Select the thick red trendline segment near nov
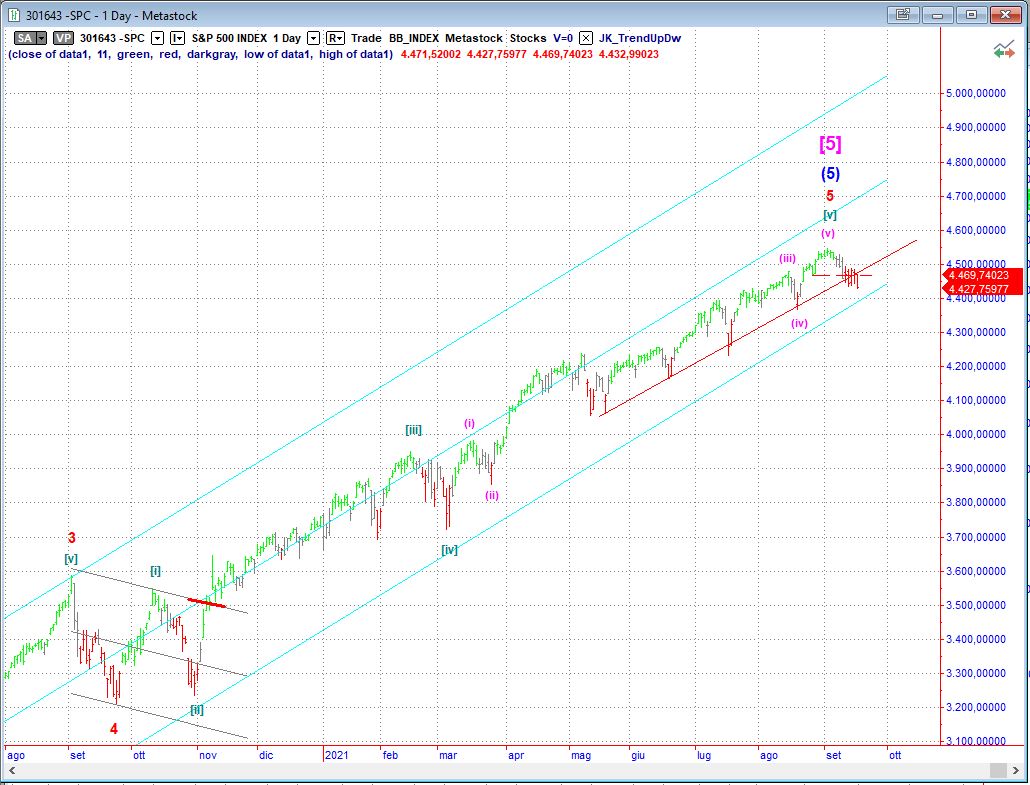Screen dimensions: 1030x785 point(206,602)
